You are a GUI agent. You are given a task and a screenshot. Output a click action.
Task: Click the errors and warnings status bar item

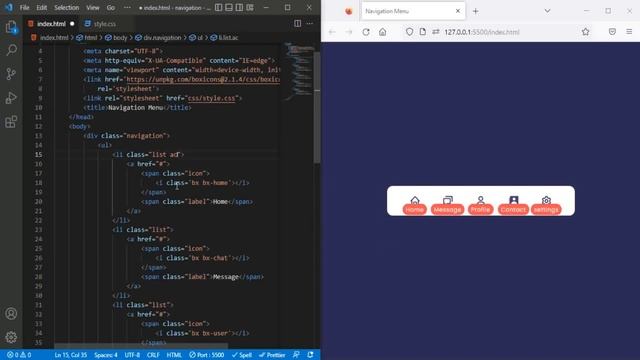click(x=19, y=355)
